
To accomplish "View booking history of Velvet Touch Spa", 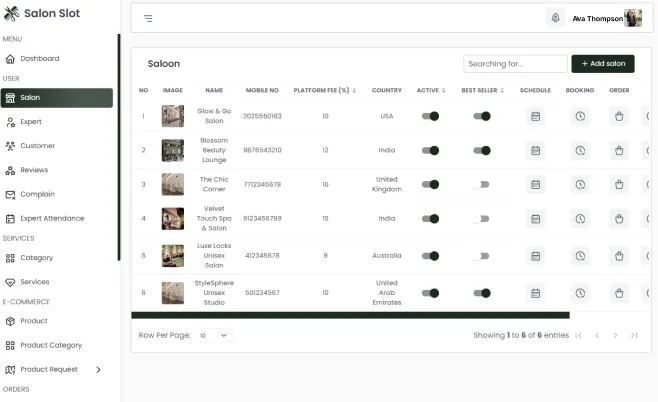I will pos(580,219).
